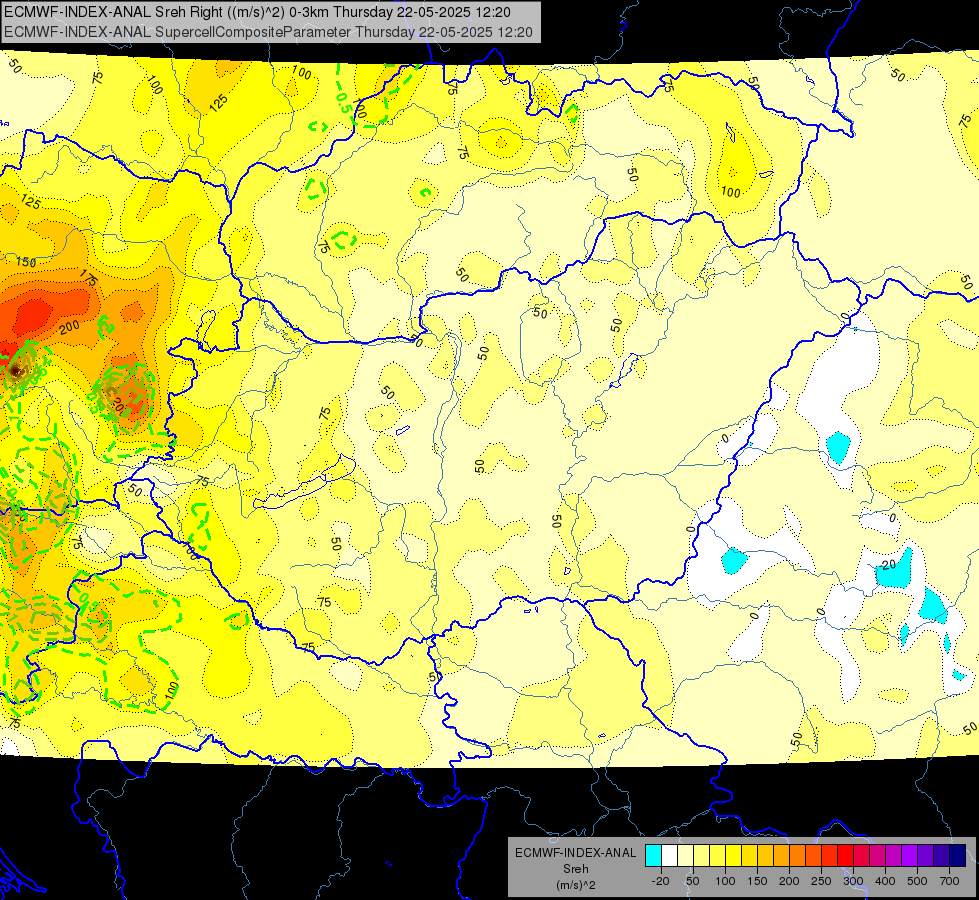
Task: Click the '100' tick label in the legend
Action: [725, 881]
